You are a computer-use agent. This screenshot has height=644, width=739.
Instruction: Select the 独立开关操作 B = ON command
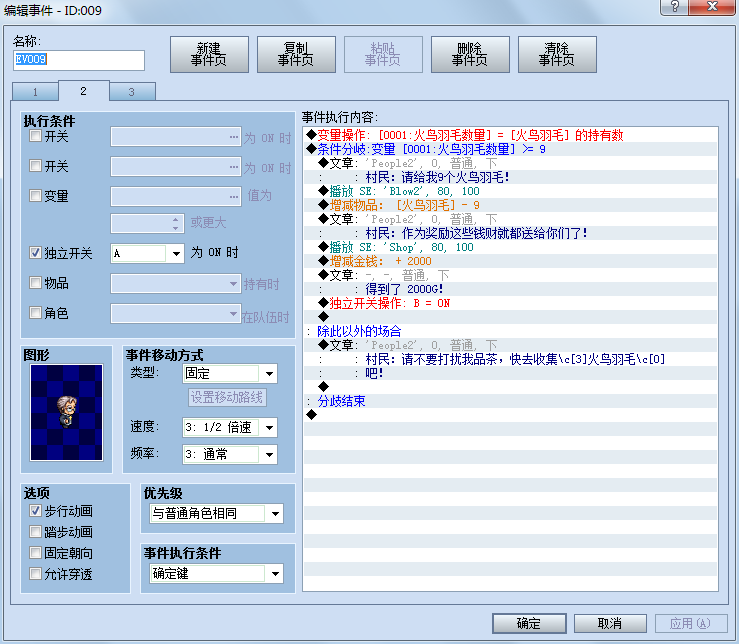[x=511, y=303]
